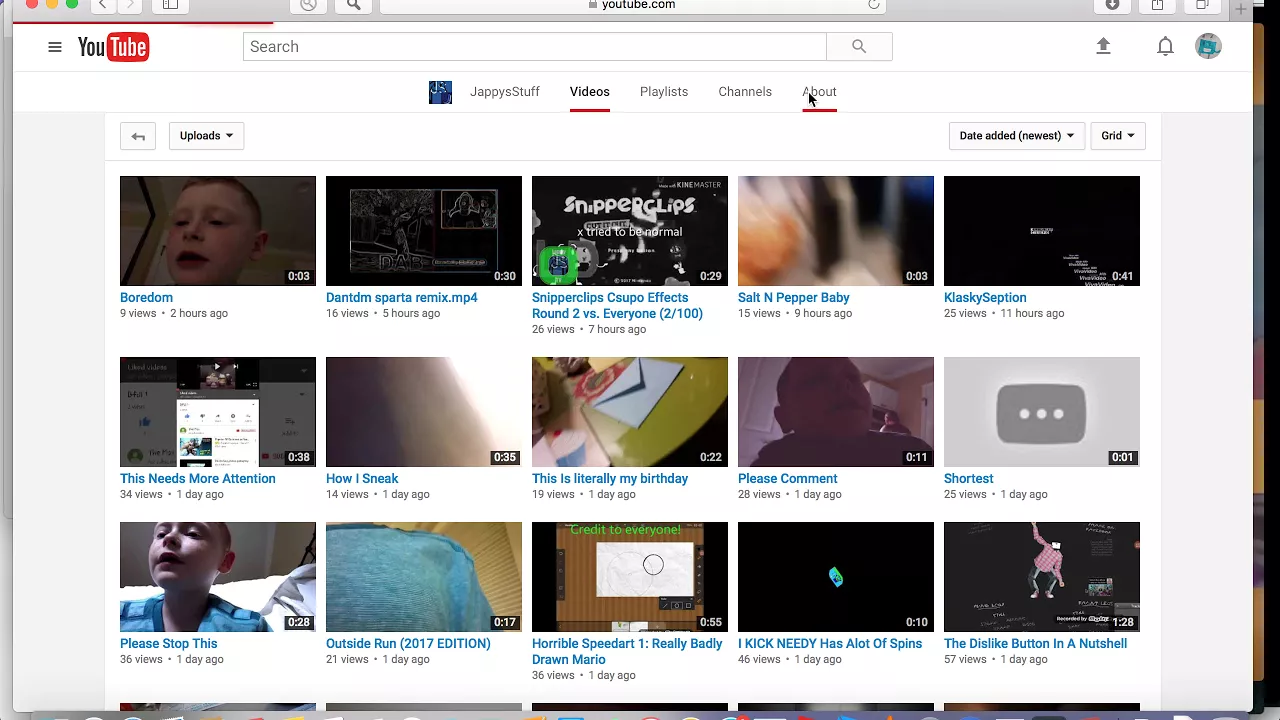1280x720 pixels.
Task: Show Safari downloads
Action: coord(1112,5)
